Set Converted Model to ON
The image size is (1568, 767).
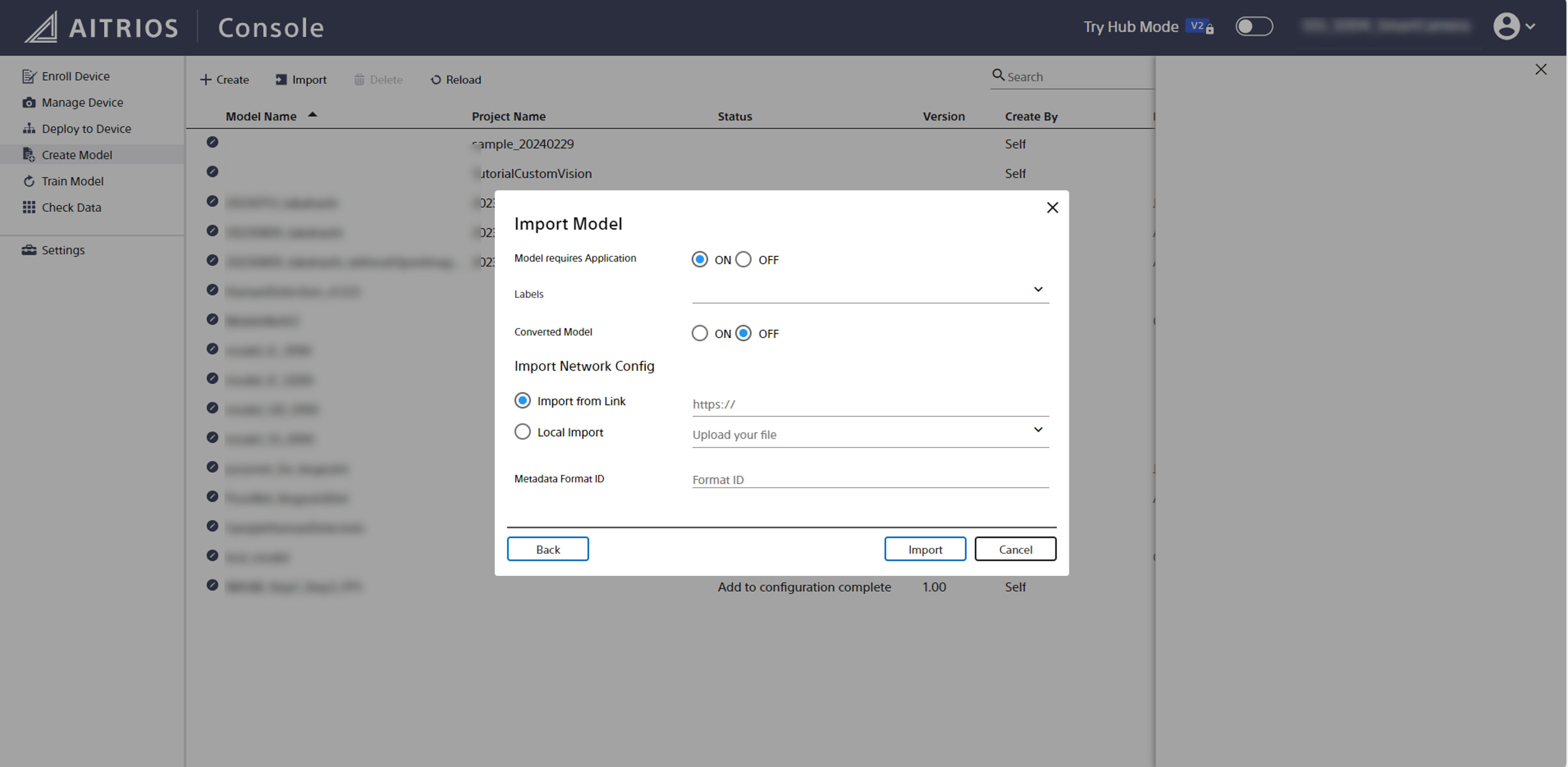point(700,333)
